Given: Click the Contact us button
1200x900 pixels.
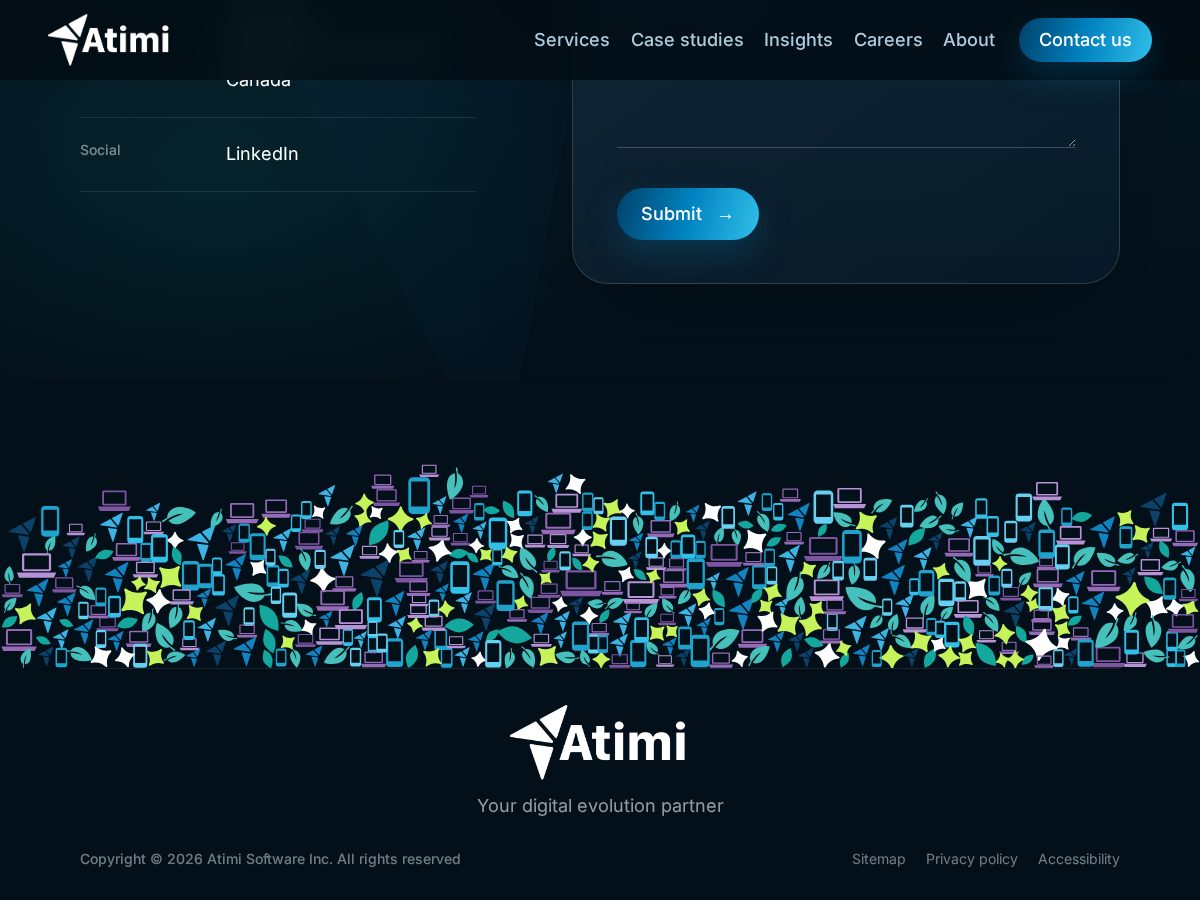Looking at the screenshot, I should [x=1085, y=40].
